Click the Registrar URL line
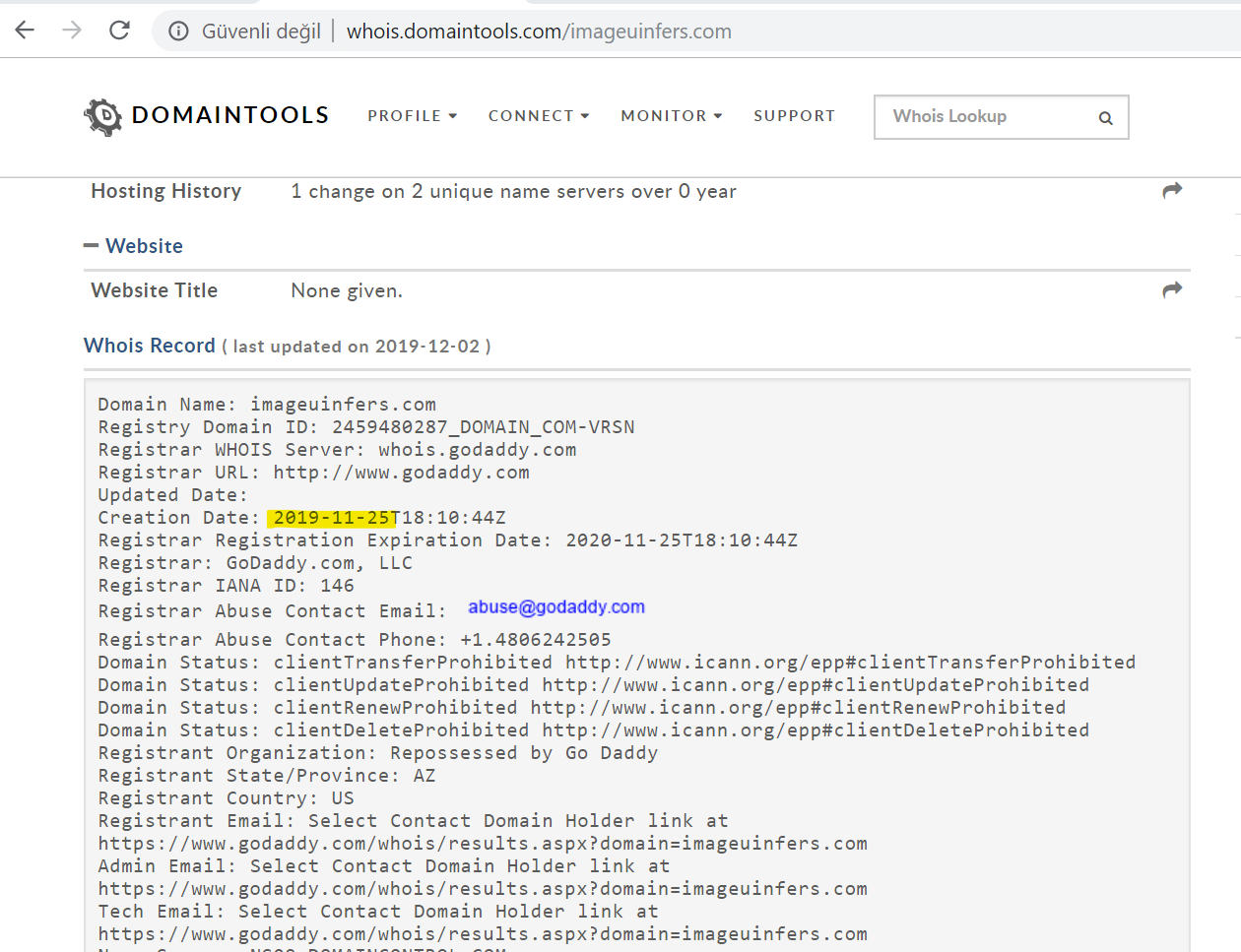Image resolution: width=1241 pixels, height=952 pixels. click(313, 473)
